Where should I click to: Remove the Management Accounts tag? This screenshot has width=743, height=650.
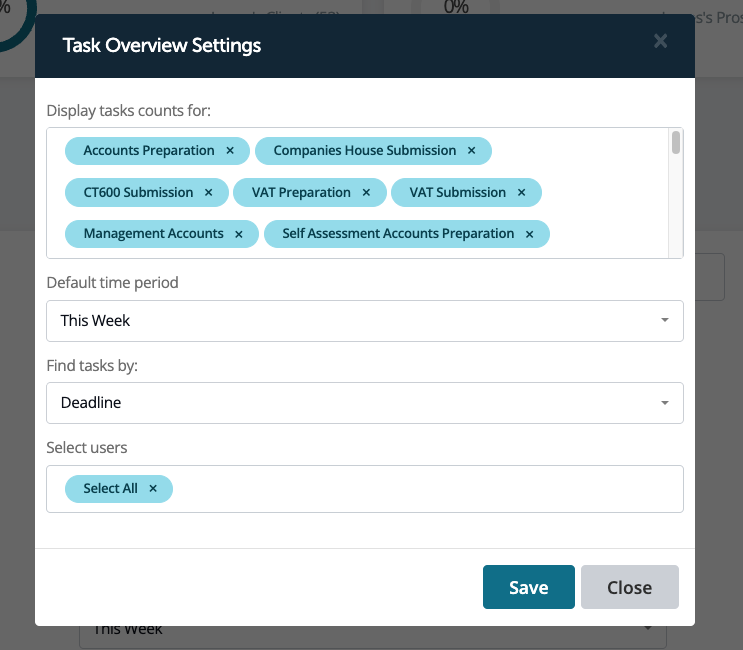239,234
